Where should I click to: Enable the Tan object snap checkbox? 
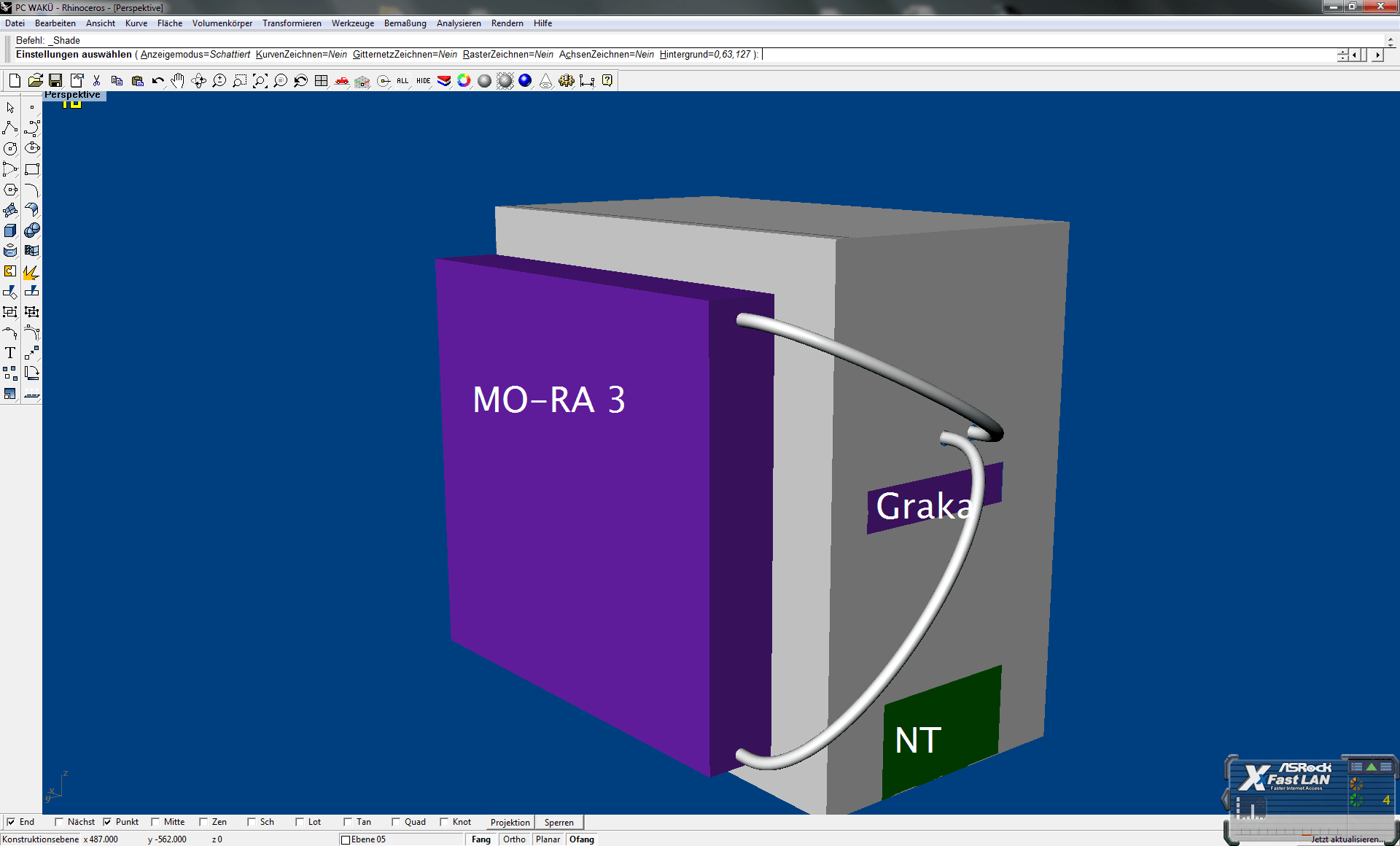pyautogui.click(x=348, y=822)
